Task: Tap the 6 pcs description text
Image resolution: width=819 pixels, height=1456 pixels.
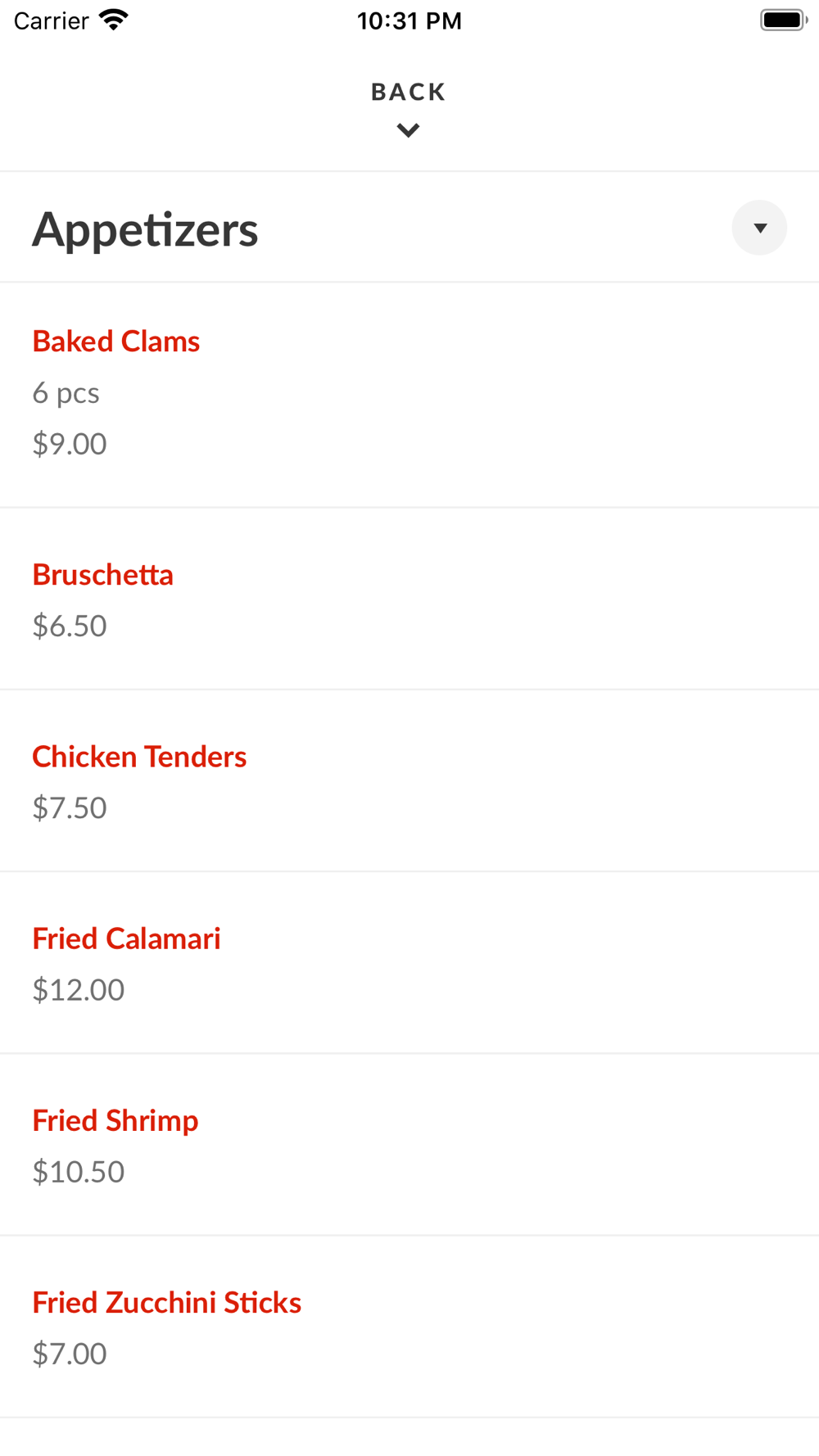Action: (x=66, y=393)
